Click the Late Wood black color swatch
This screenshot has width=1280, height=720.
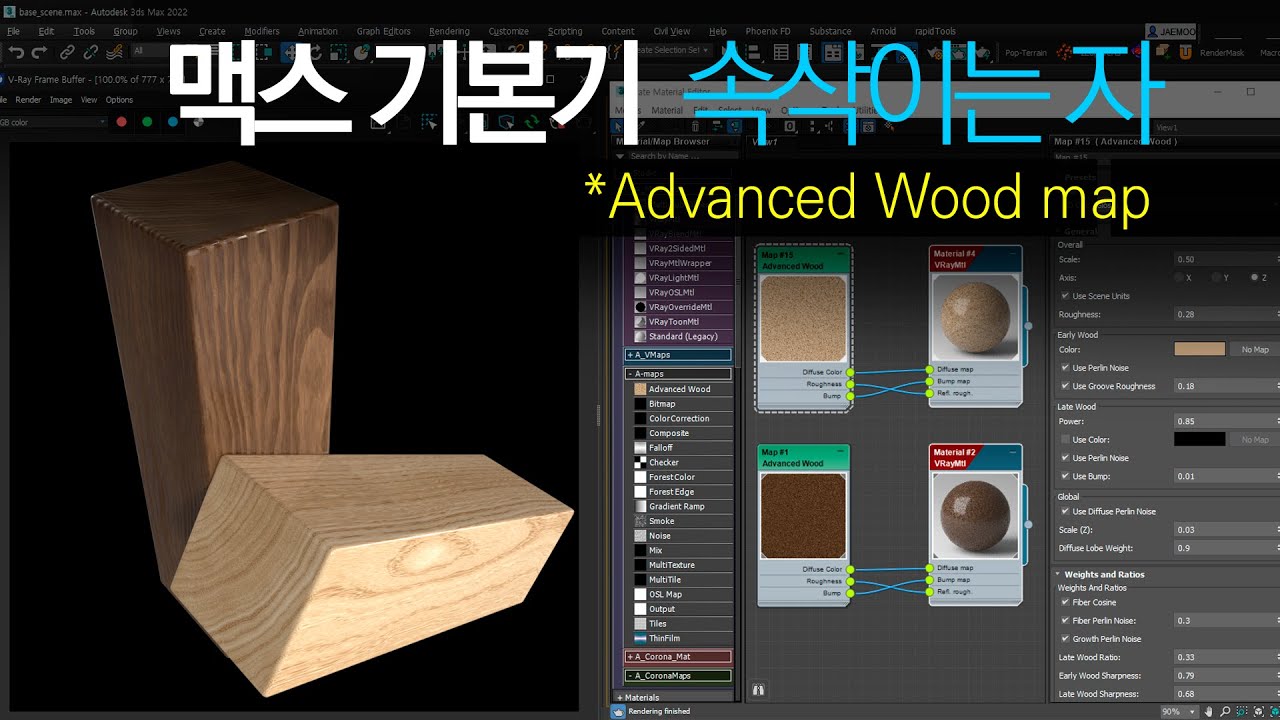coord(1199,440)
